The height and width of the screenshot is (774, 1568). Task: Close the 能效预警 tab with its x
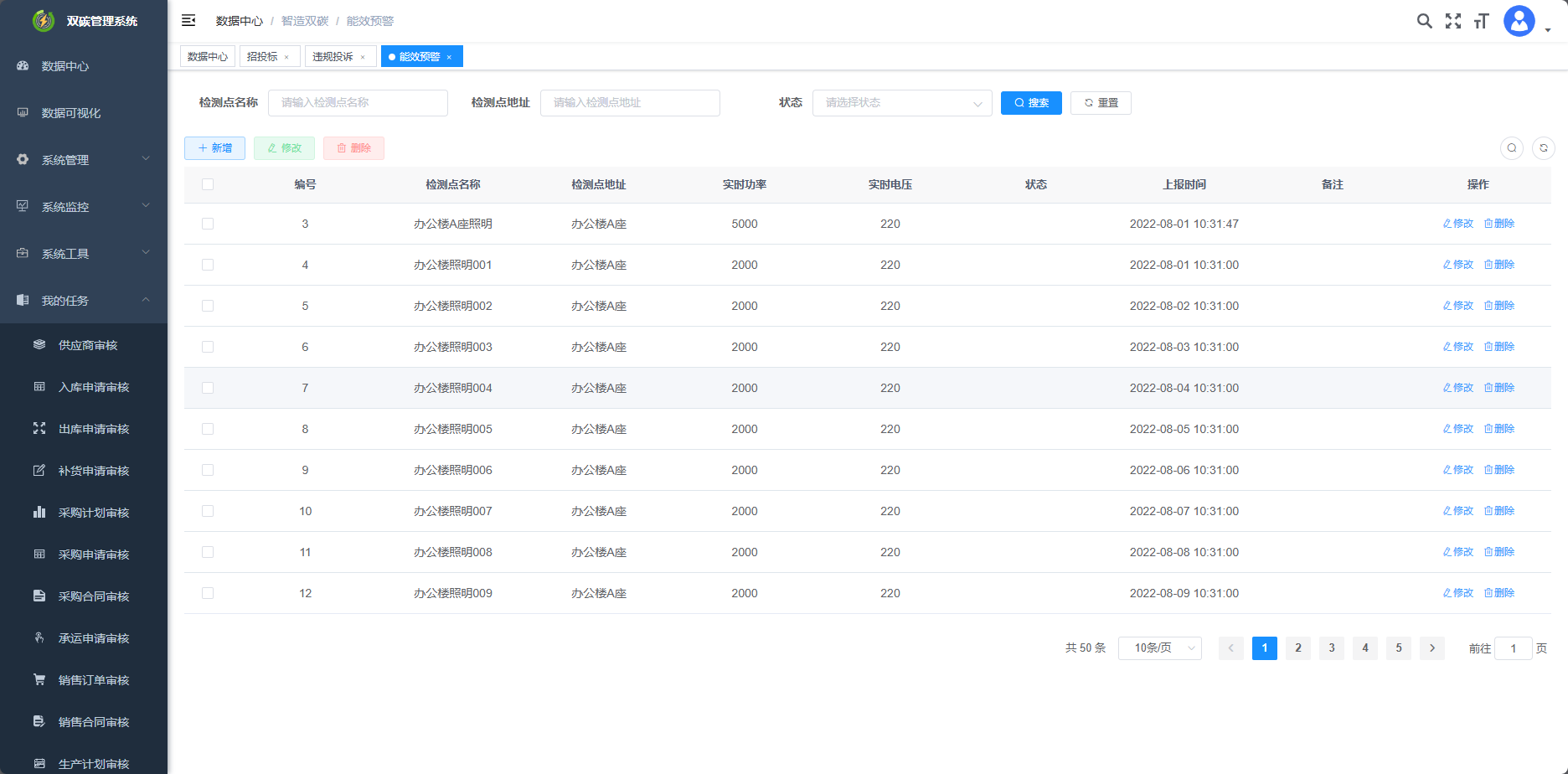(x=449, y=57)
